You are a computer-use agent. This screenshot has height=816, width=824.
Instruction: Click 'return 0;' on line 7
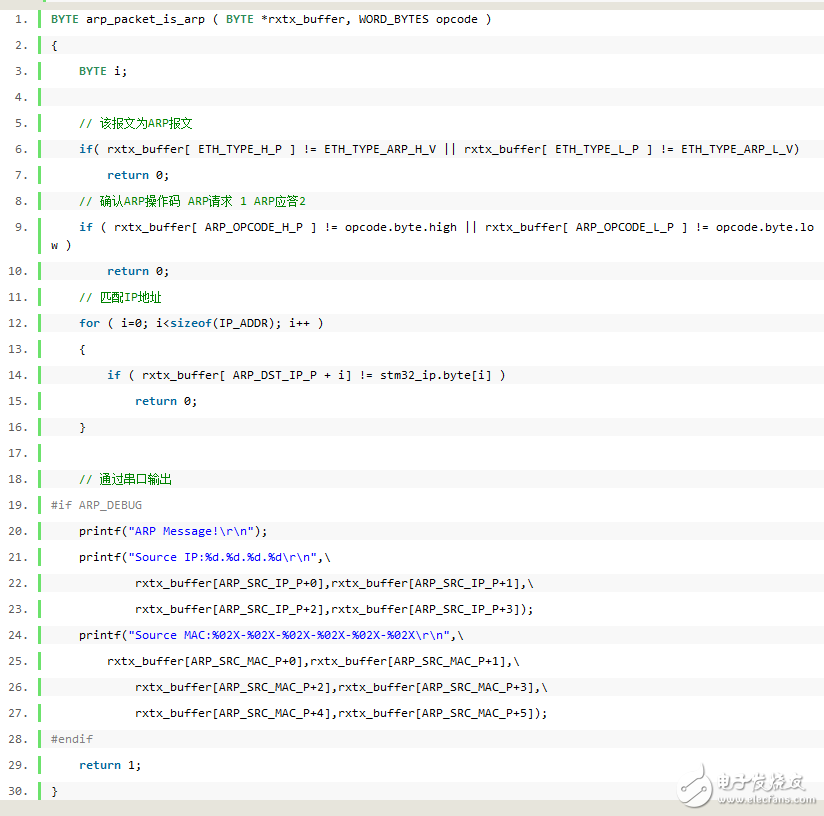click(x=138, y=175)
